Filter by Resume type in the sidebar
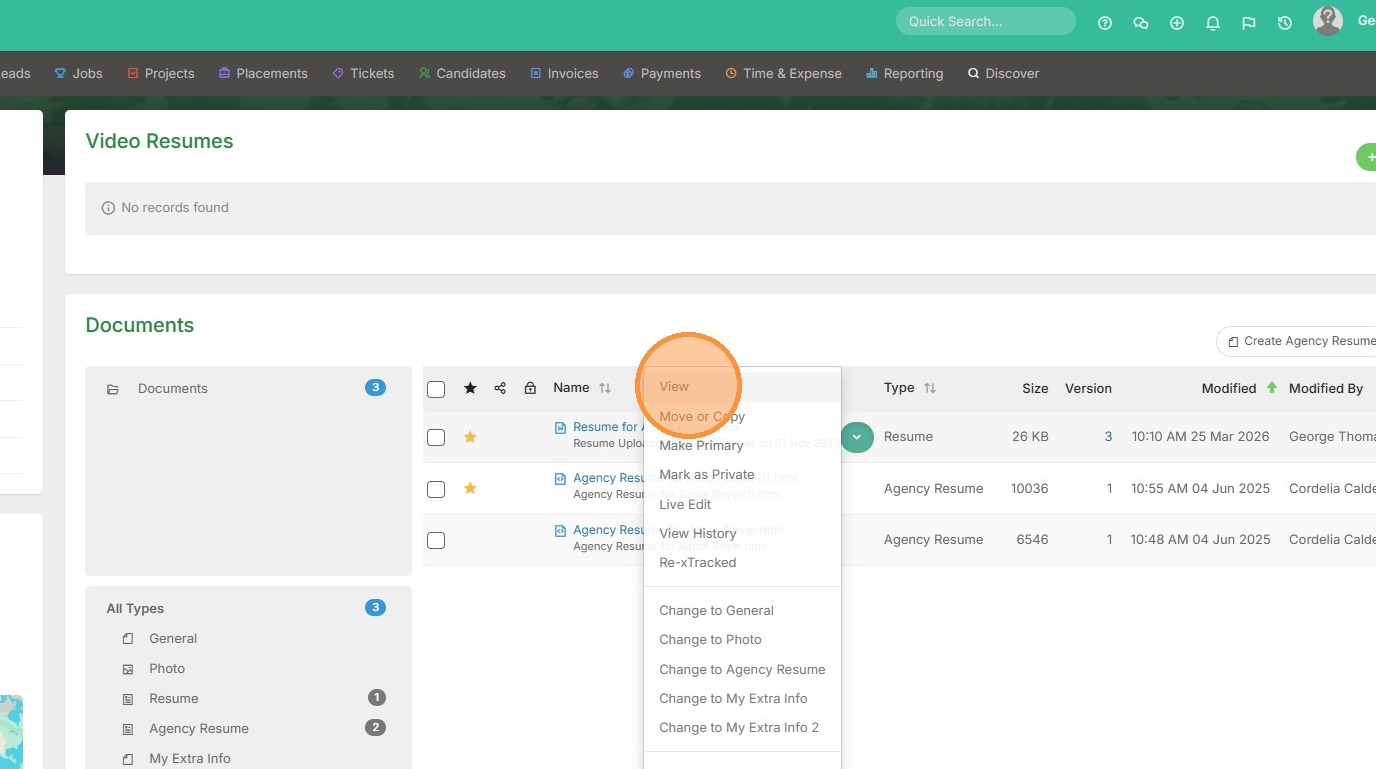Screen dimensions: 1376x769 click(x=173, y=699)
